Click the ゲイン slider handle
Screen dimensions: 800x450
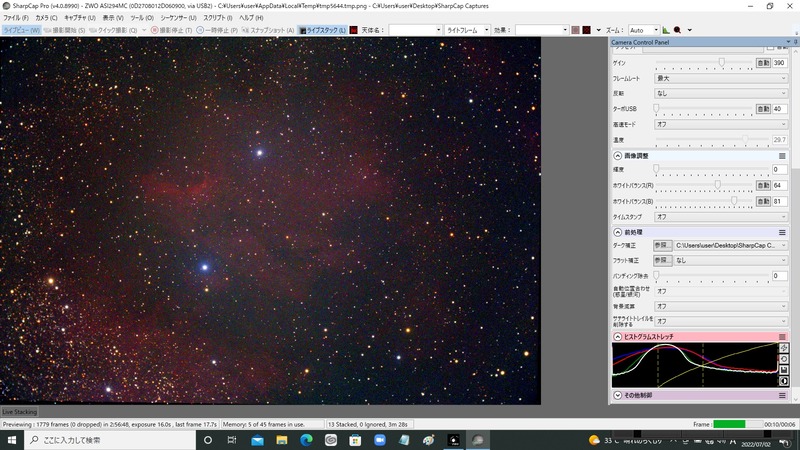coord(721,62)
